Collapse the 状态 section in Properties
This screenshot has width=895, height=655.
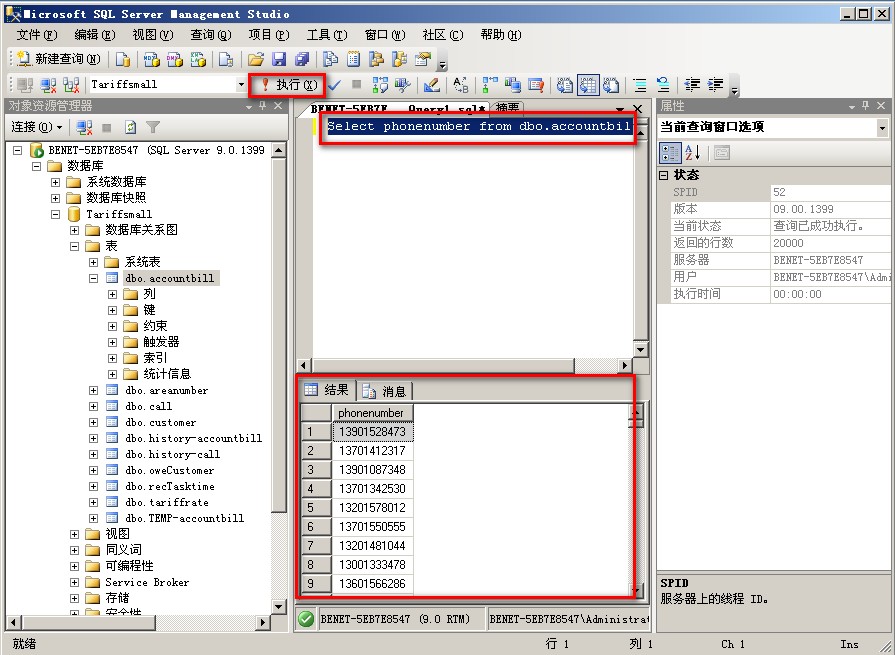[663, 175]
